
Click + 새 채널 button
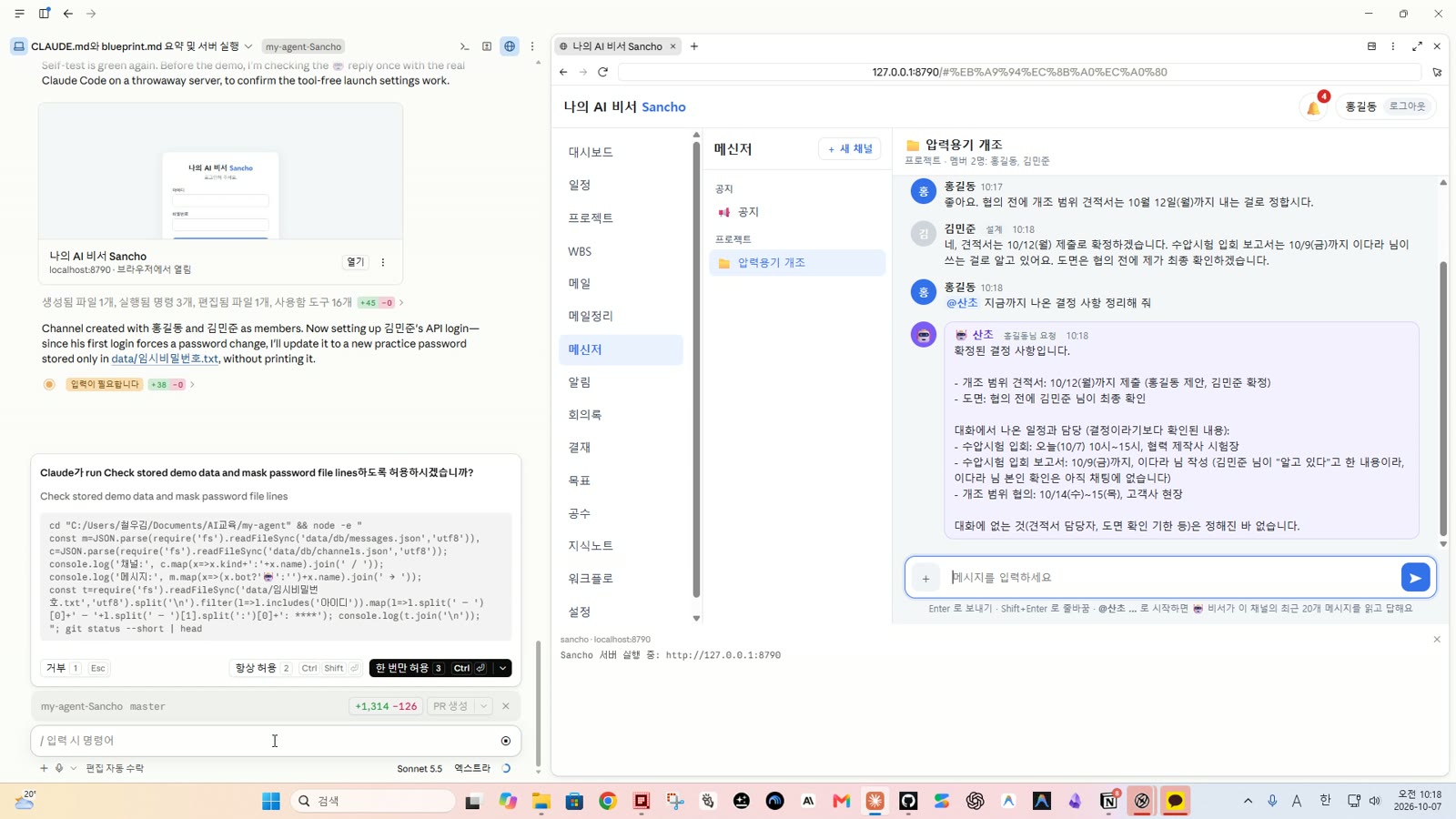click(x=850, y=148)
